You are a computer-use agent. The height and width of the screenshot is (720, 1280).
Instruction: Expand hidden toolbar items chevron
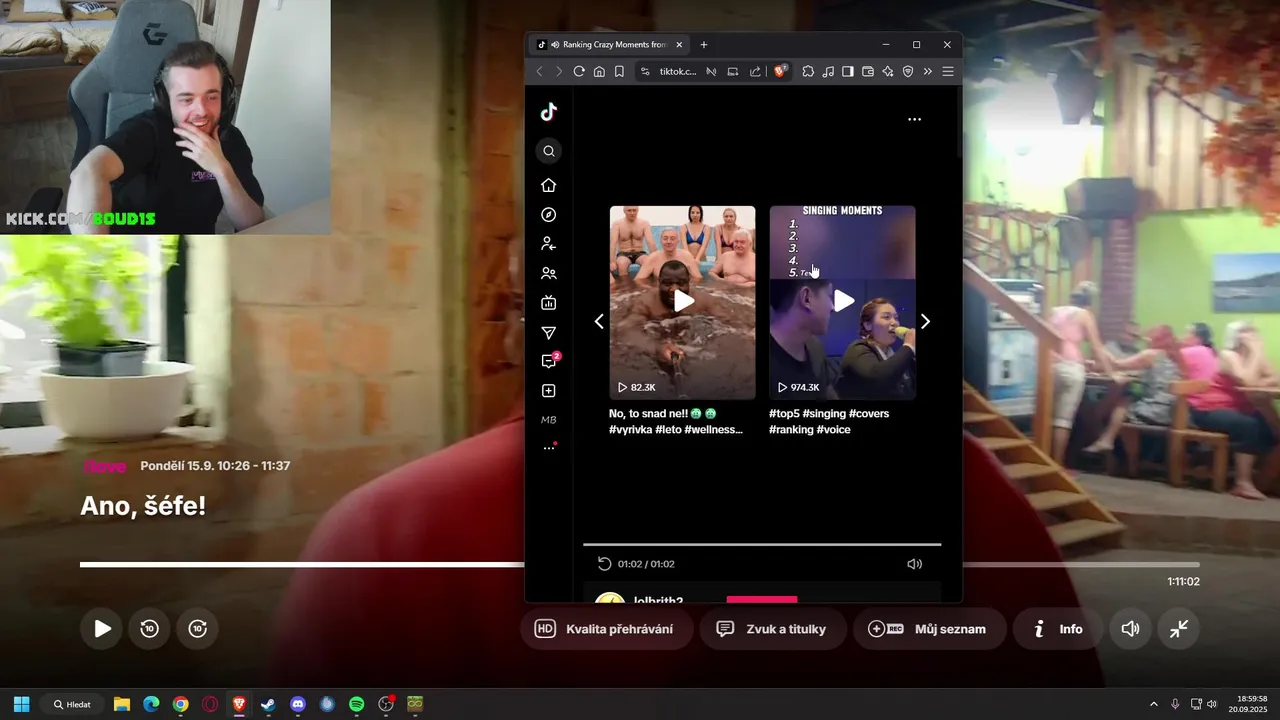(x=928, y=71)
